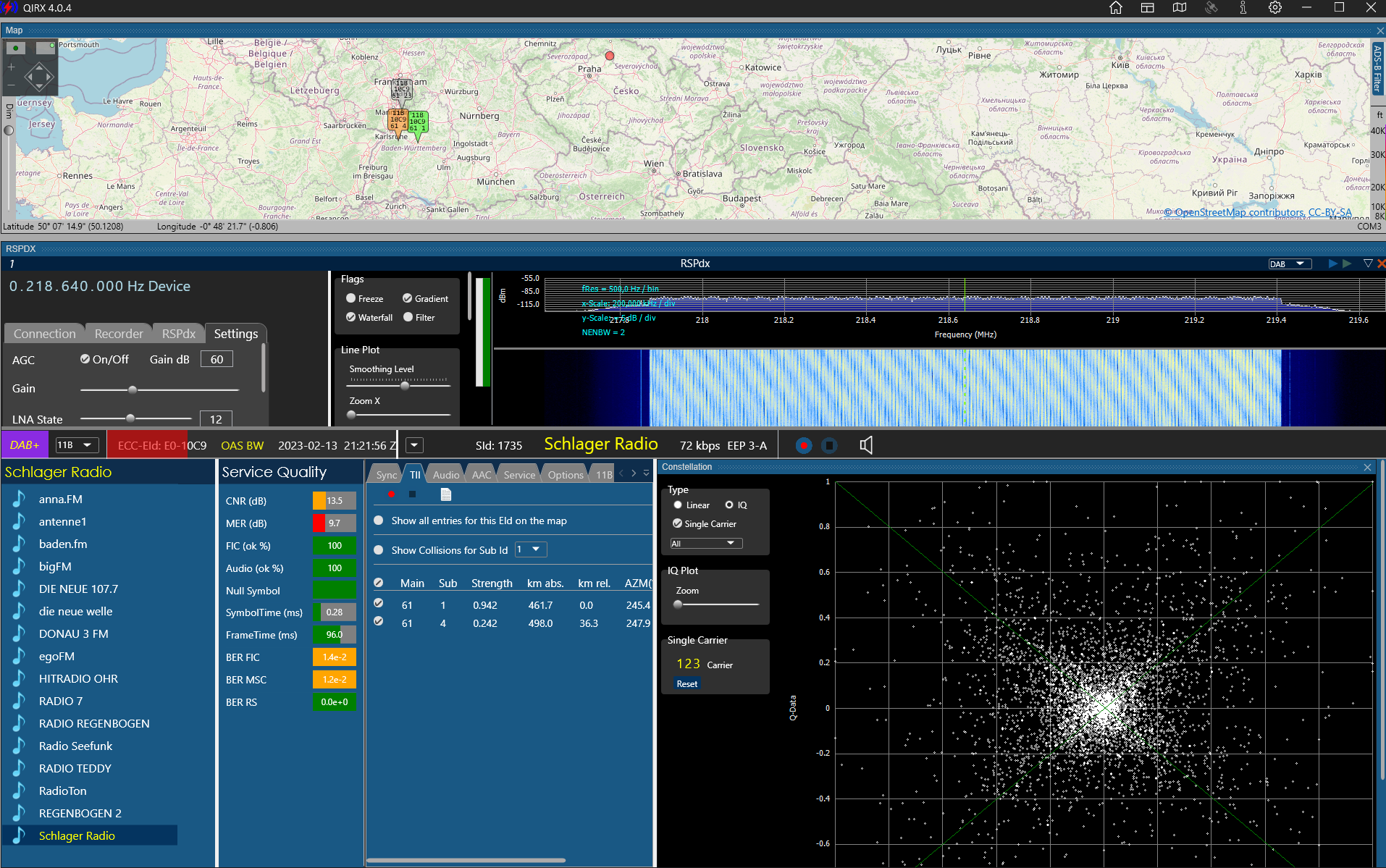
Task: Stop the recording with the stop button
Action: [x=830, y=445]
